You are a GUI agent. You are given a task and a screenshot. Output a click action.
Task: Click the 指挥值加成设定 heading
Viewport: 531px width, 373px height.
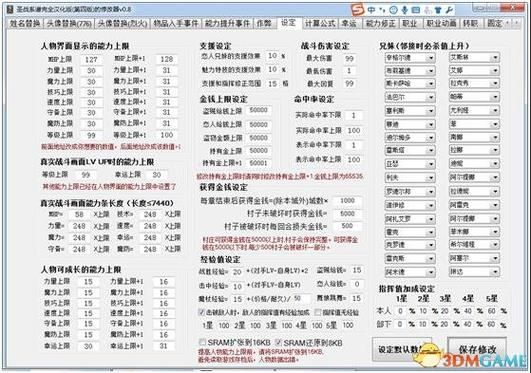pyautogui.click(x=406, y=289)
